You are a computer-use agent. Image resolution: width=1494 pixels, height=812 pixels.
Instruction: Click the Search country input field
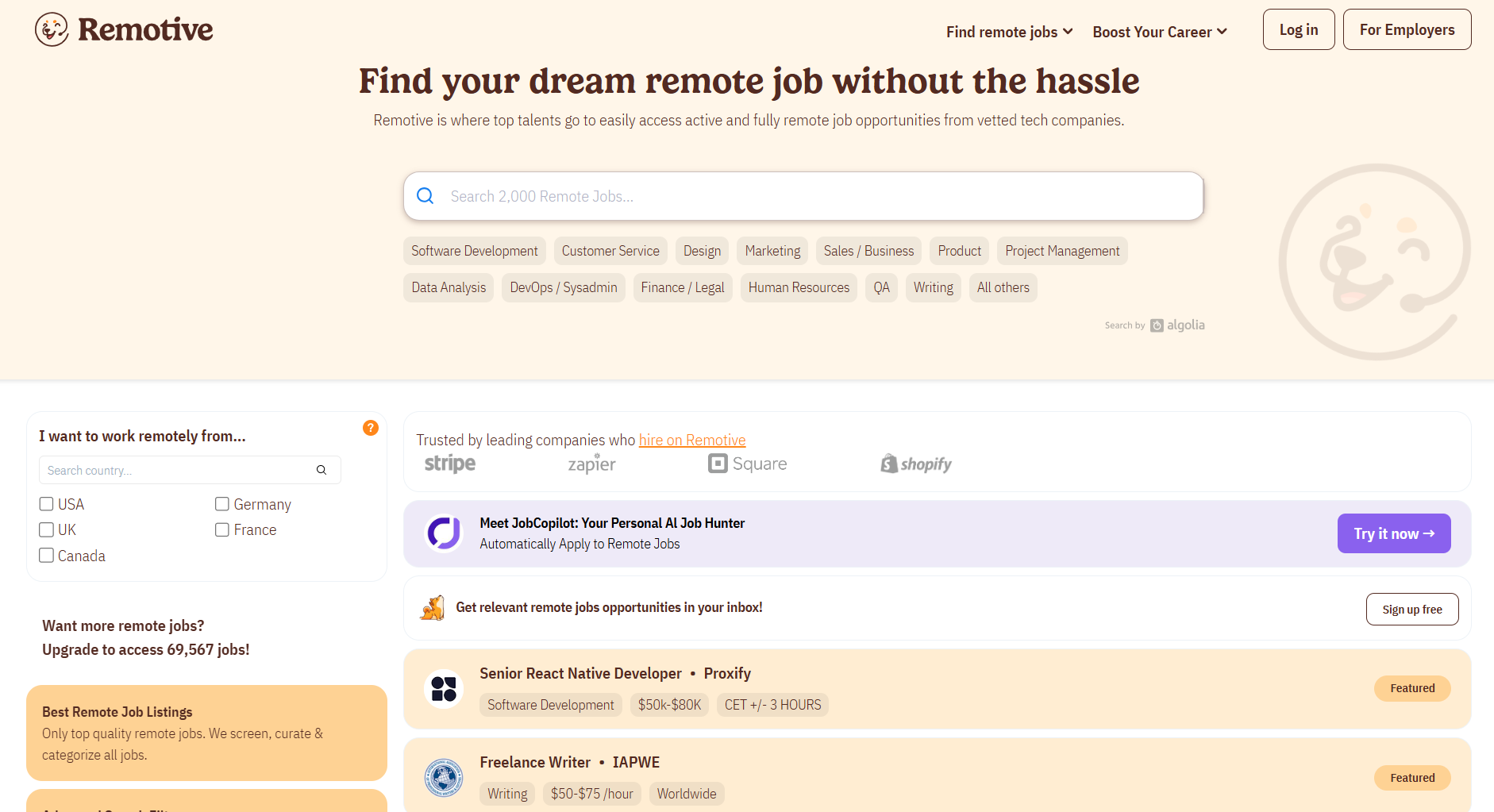point(190,470)
